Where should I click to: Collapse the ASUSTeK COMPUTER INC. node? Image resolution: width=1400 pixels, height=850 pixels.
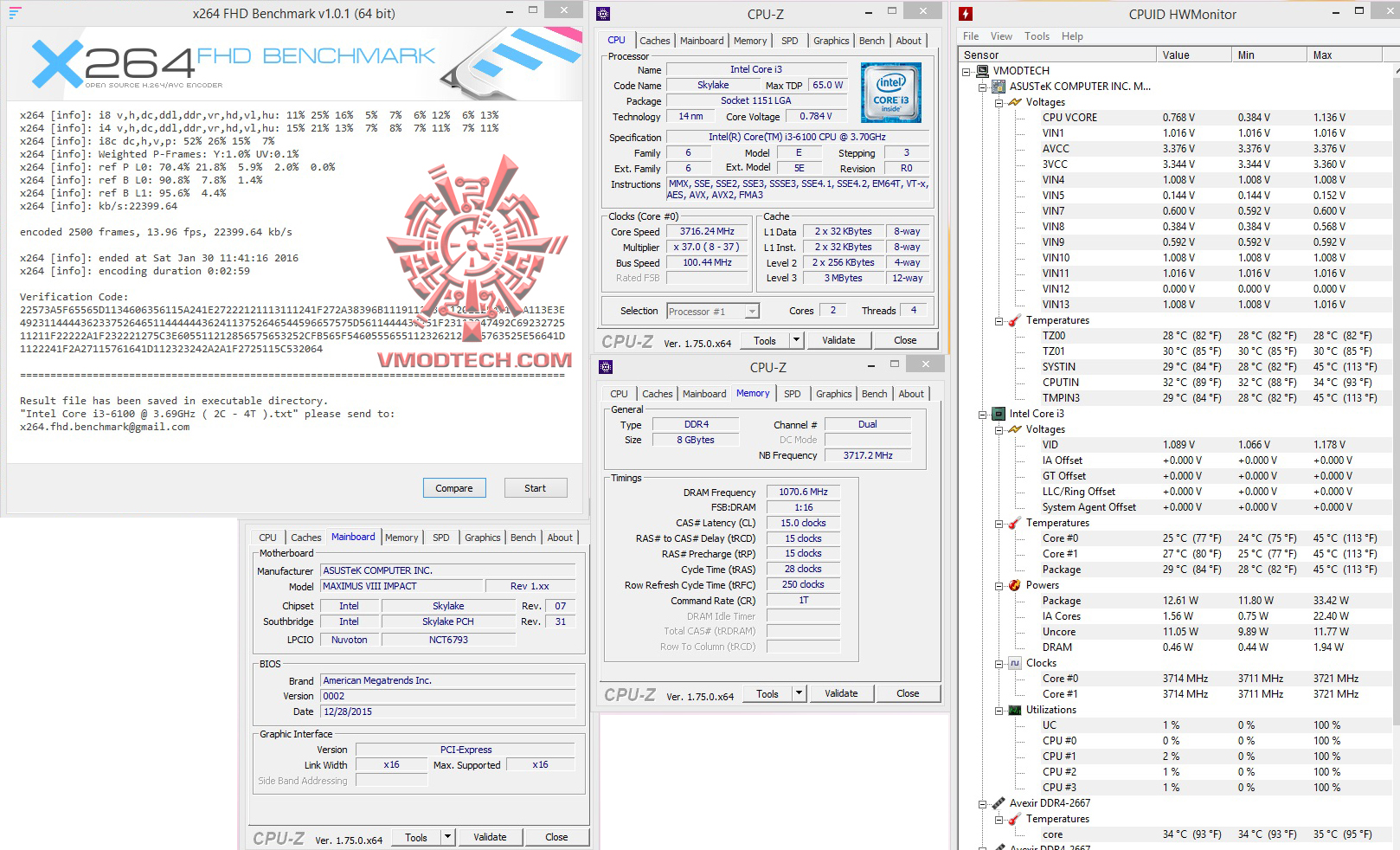[x=983, y=87]
